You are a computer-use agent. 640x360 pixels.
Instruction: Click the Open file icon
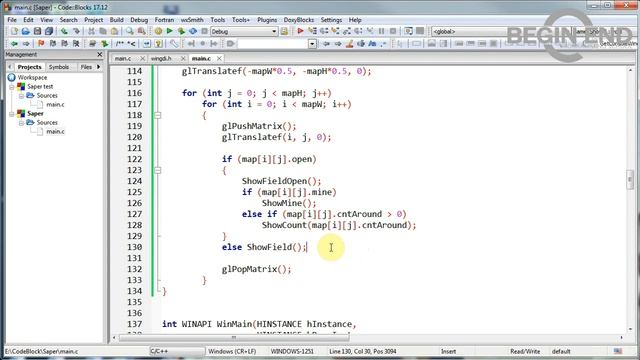26,31
